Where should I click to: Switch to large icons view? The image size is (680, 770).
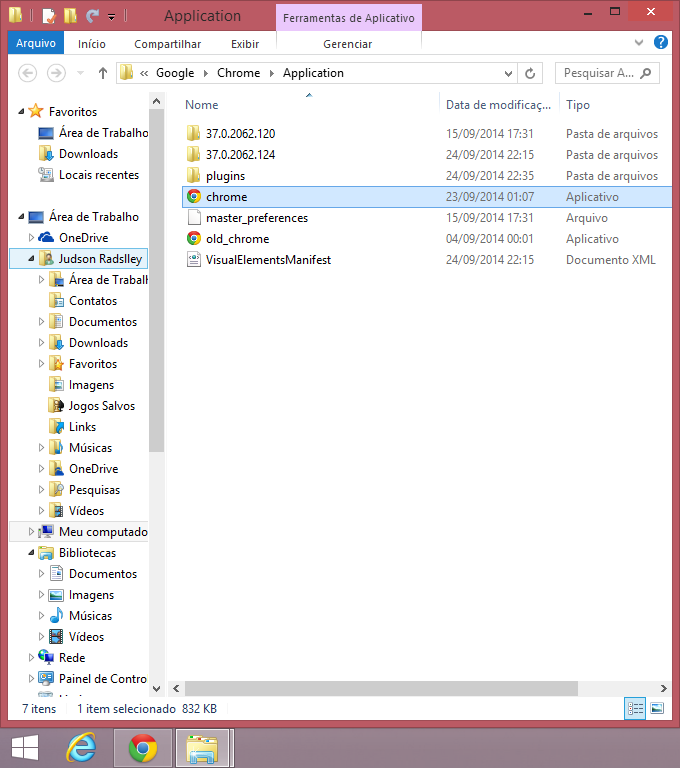[657, 708]
